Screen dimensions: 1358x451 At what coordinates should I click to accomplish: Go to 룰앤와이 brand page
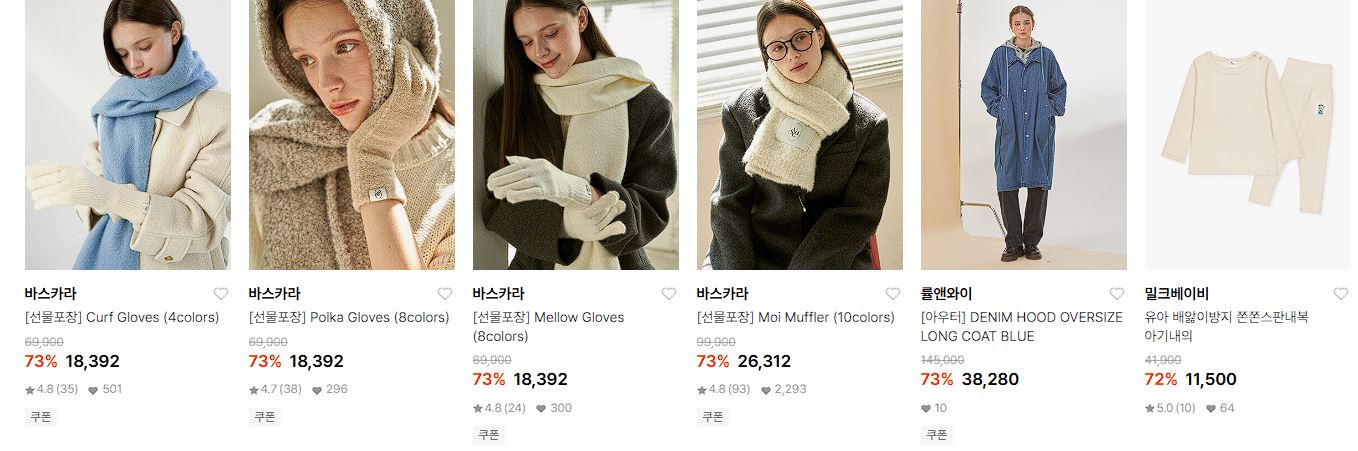947,294
